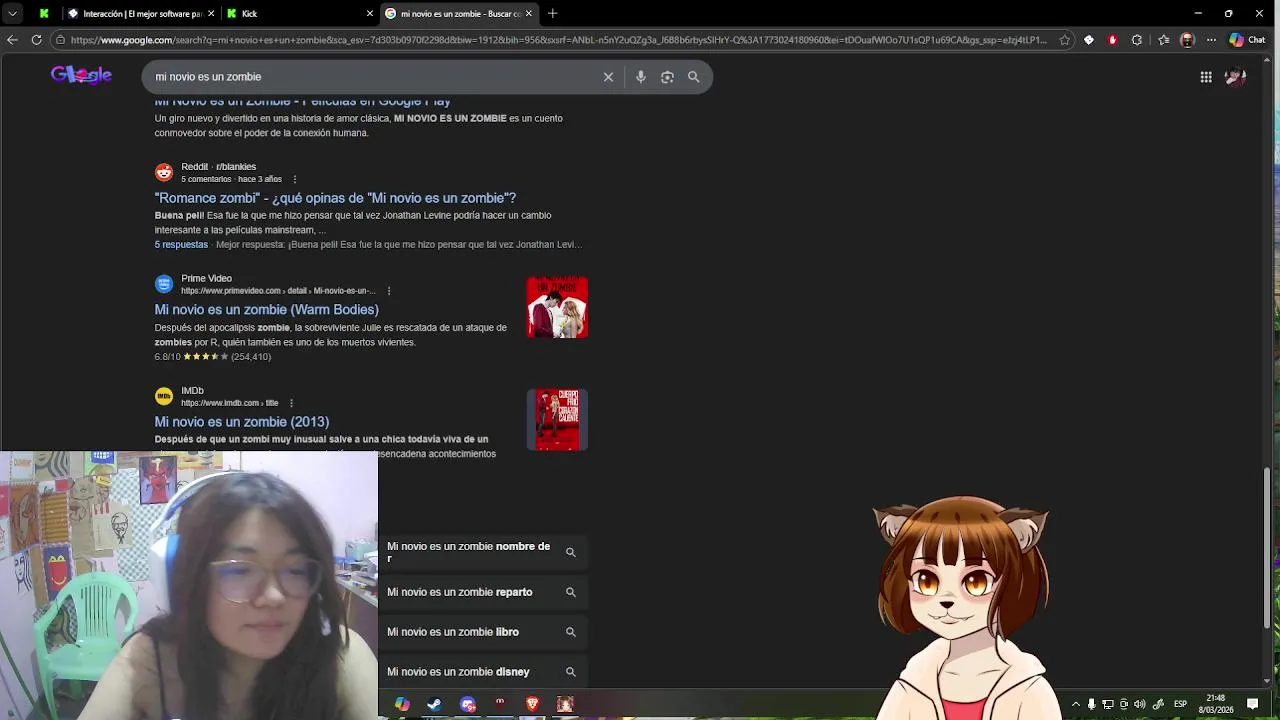Open the ESP language indicator
The image size is (1280, 720).
(1180, 704)
